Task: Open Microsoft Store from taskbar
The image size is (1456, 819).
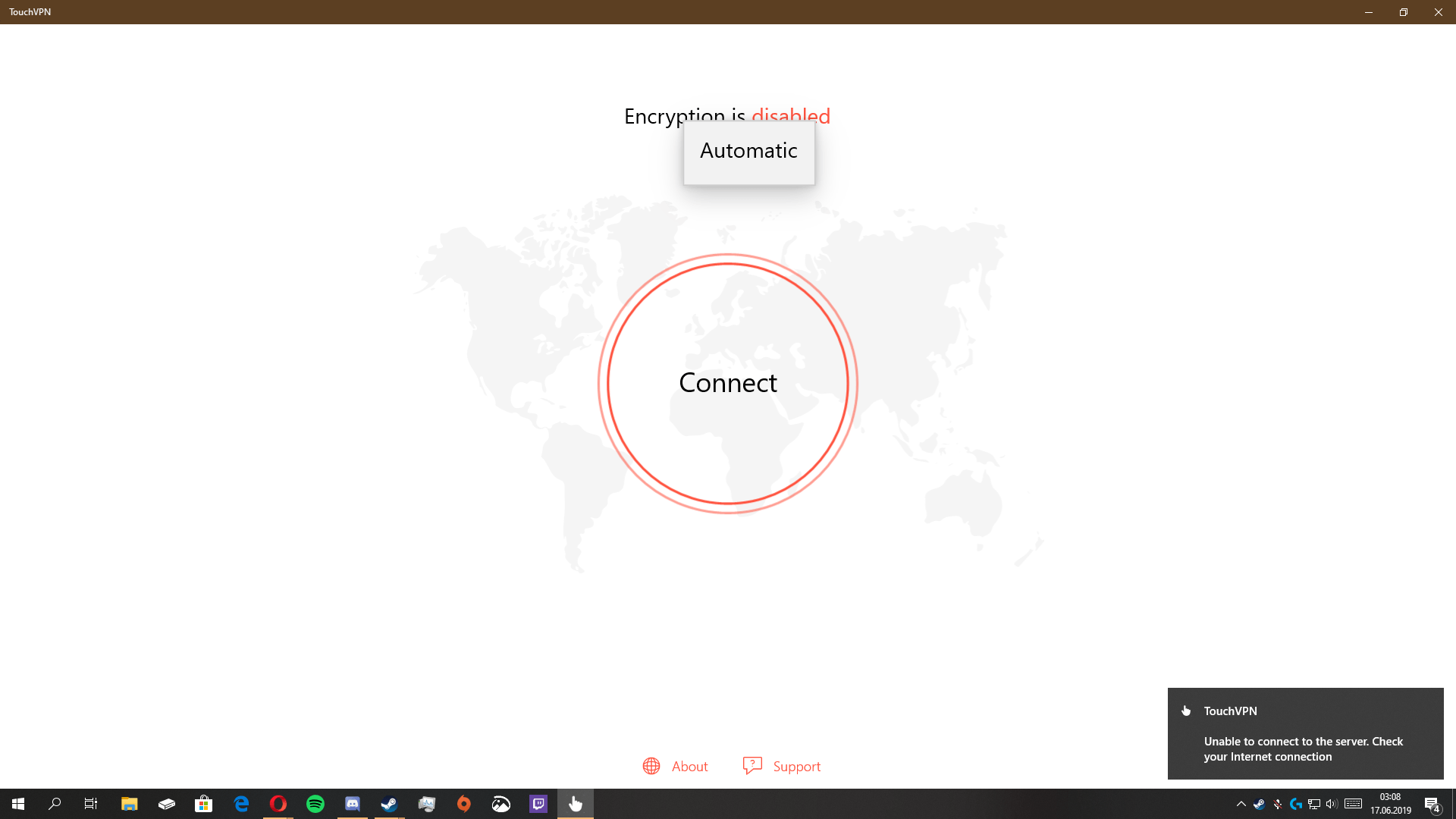Action: click(x=203, y=804)
